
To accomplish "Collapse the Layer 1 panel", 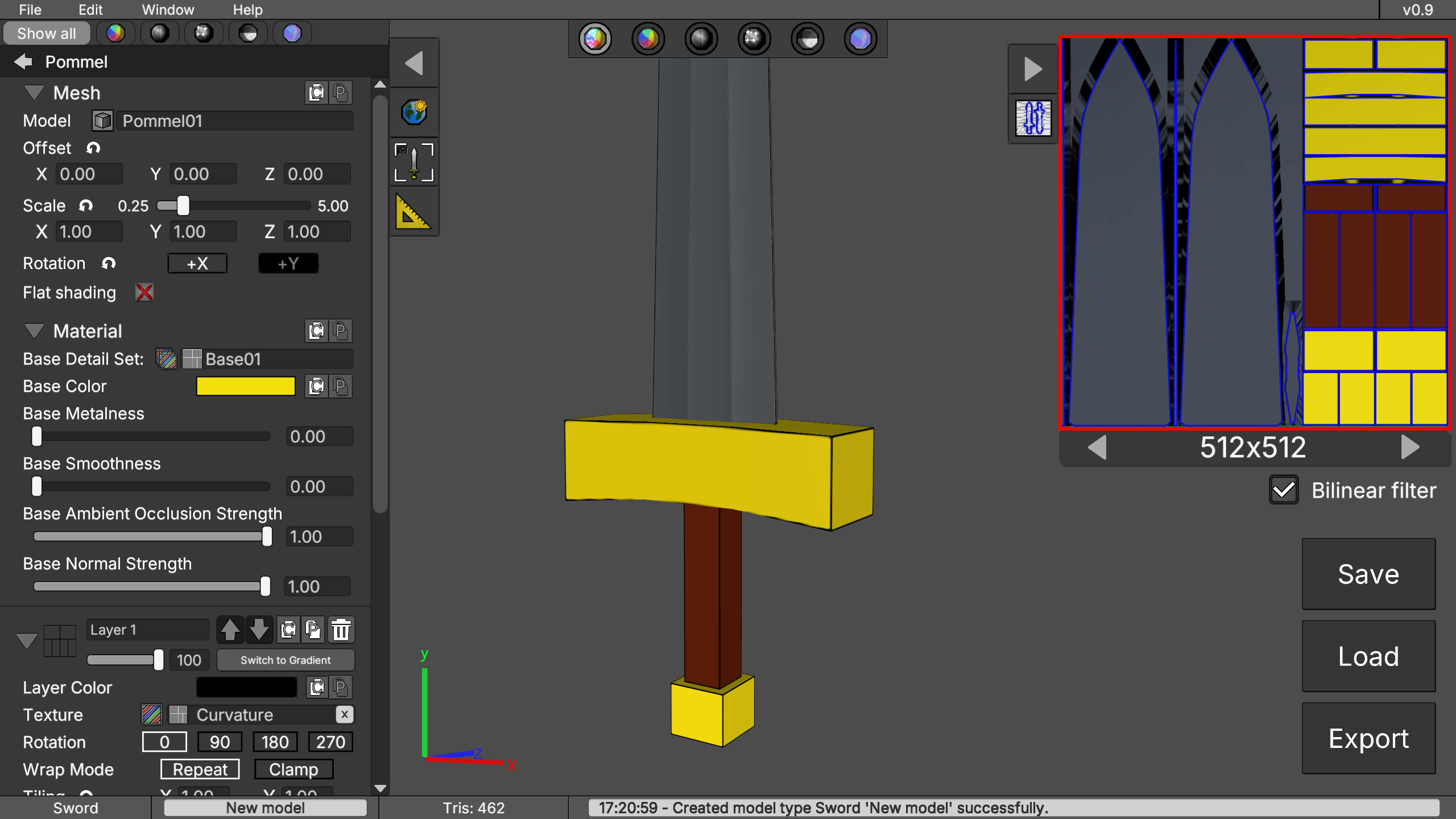I will (26, 641).
